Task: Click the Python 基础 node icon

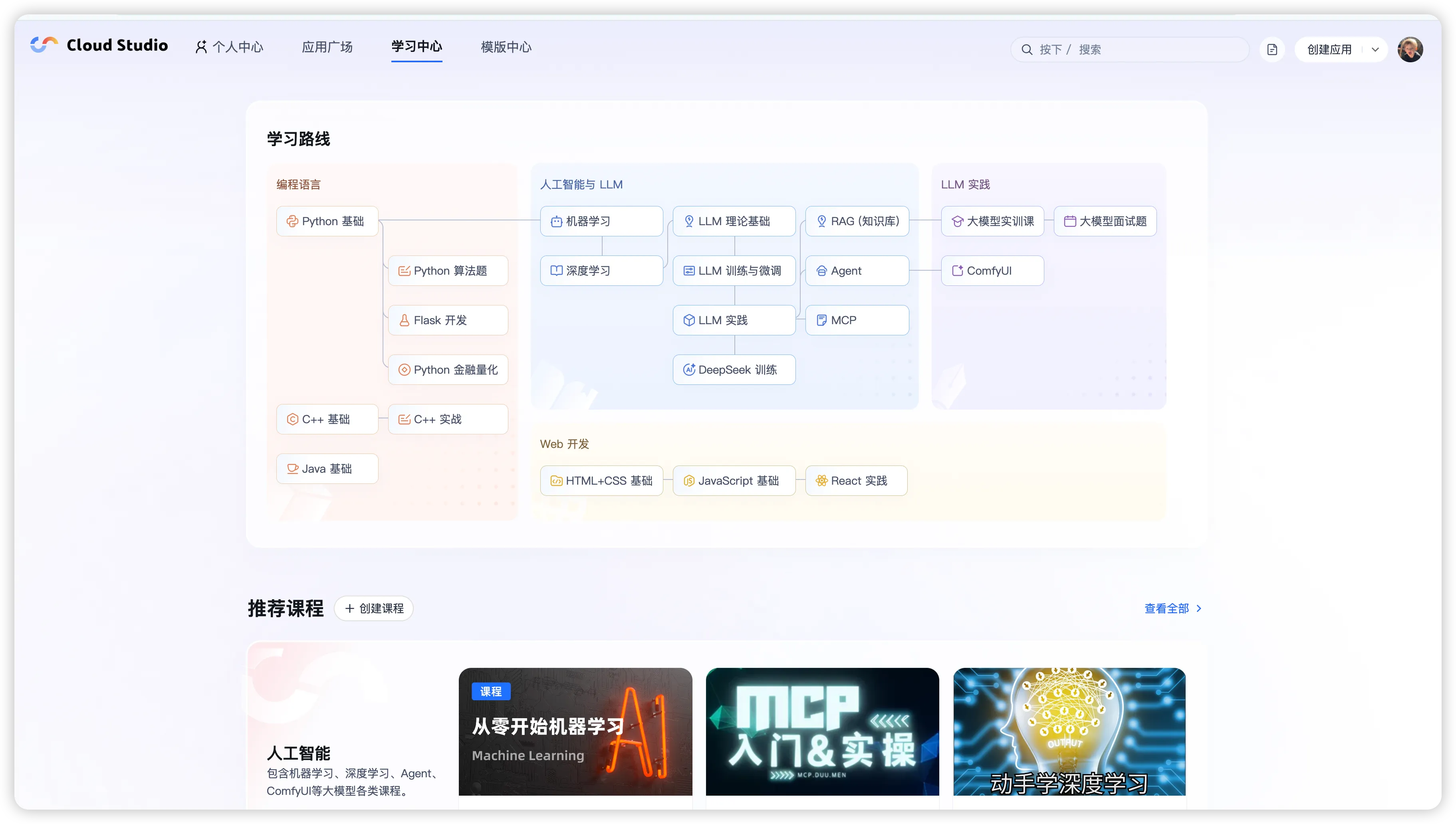Action: [x=292, y=221]
